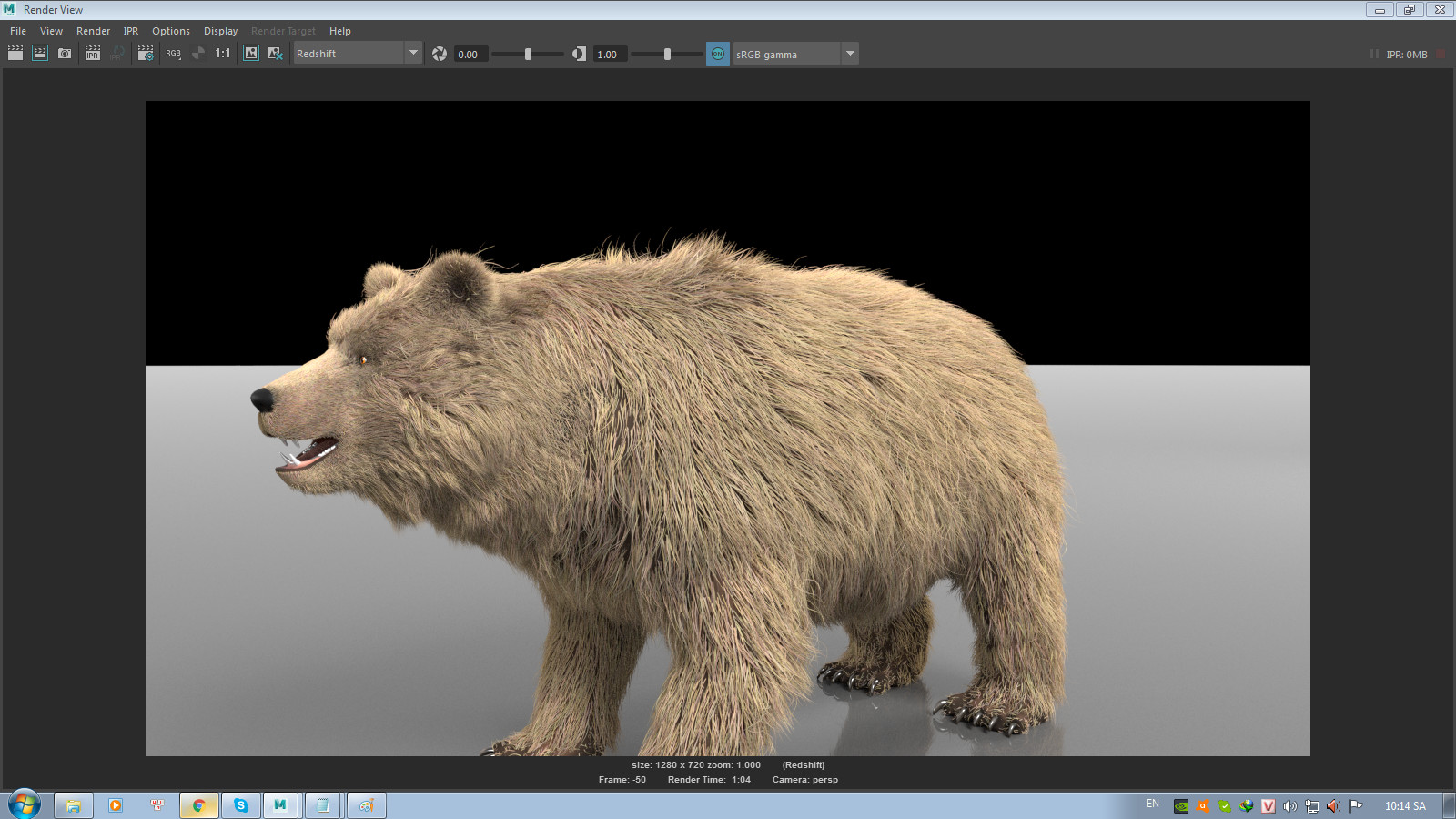
Task: Start an IPR render
Action: pos(92,53)
